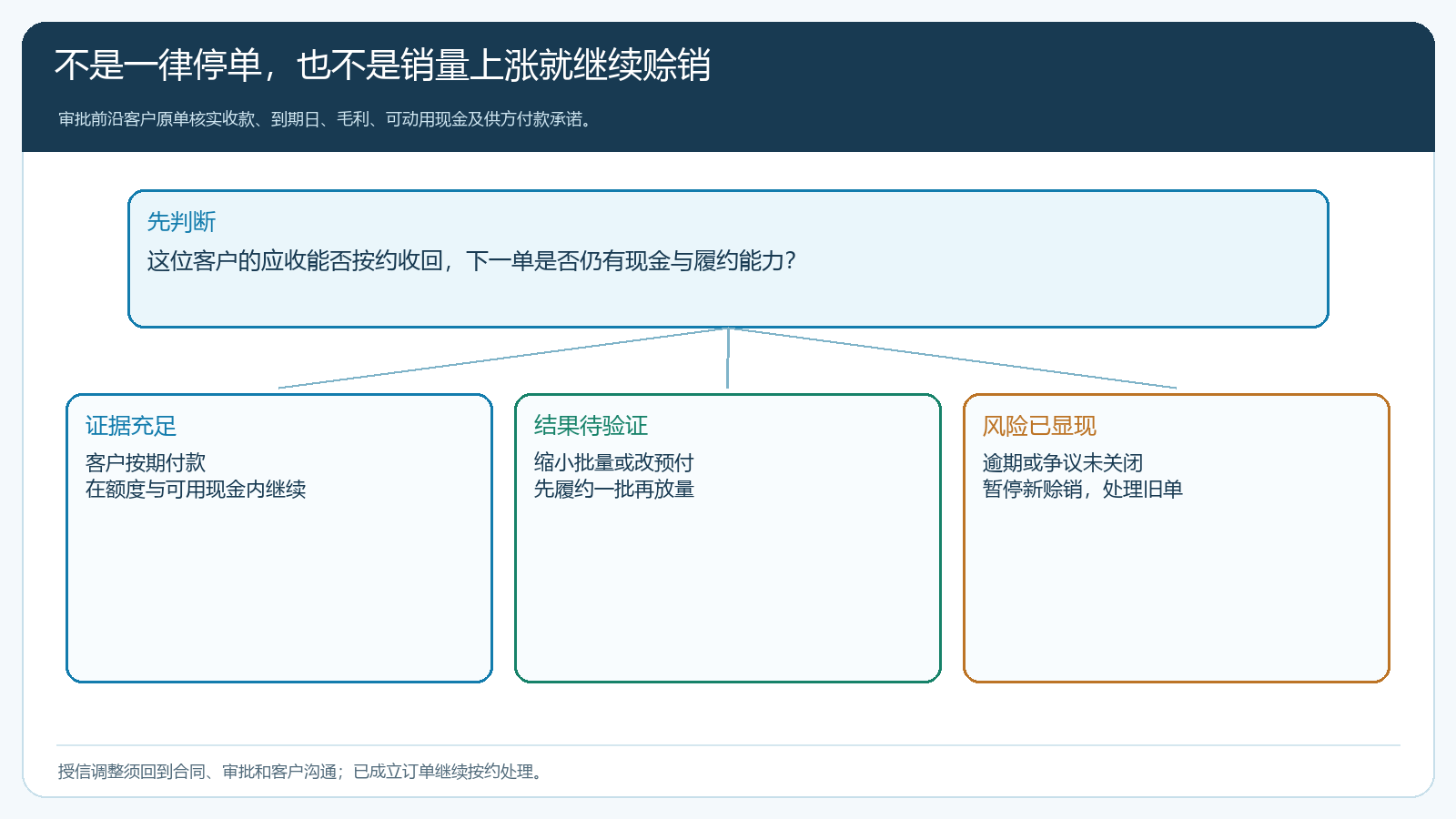Click the green-bordered 结果待验证 card

[x=728, y=538]
